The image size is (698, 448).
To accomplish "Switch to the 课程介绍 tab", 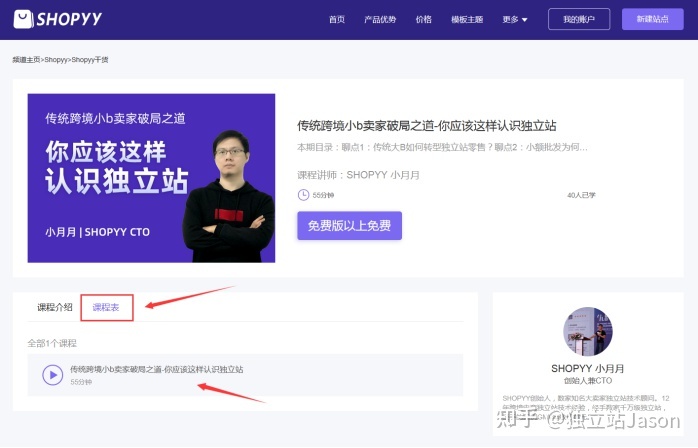I will [x=54, y=307].
